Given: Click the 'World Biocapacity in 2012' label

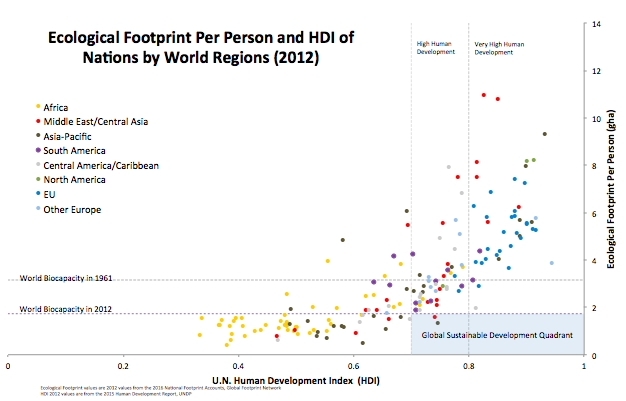Looking at the screenshot, I should [x=65, y=309].
